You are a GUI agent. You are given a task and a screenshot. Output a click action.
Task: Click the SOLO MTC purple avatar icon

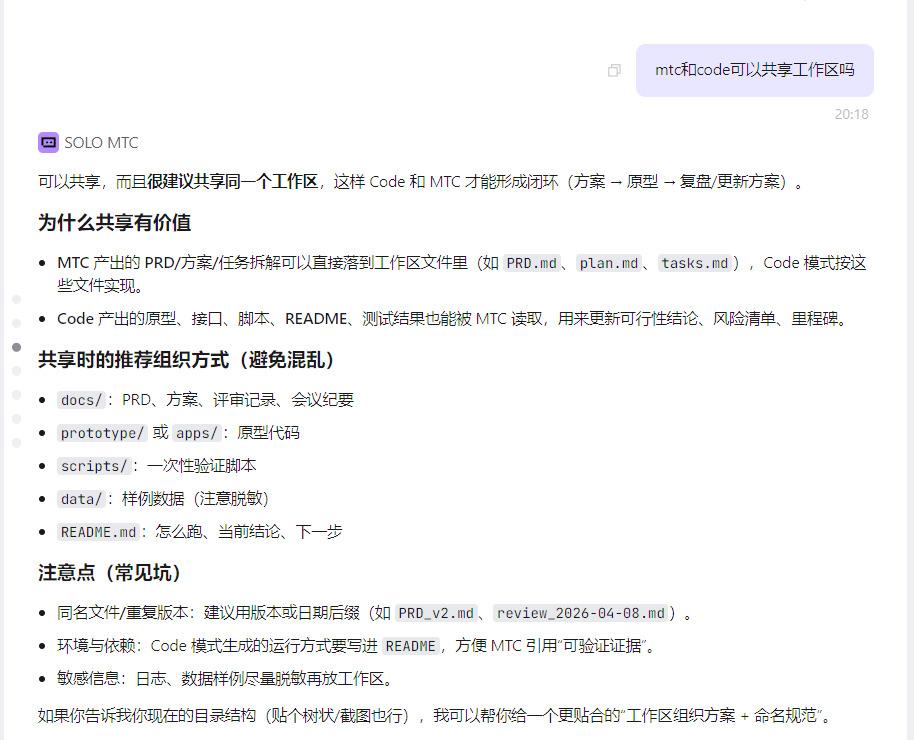48,143
